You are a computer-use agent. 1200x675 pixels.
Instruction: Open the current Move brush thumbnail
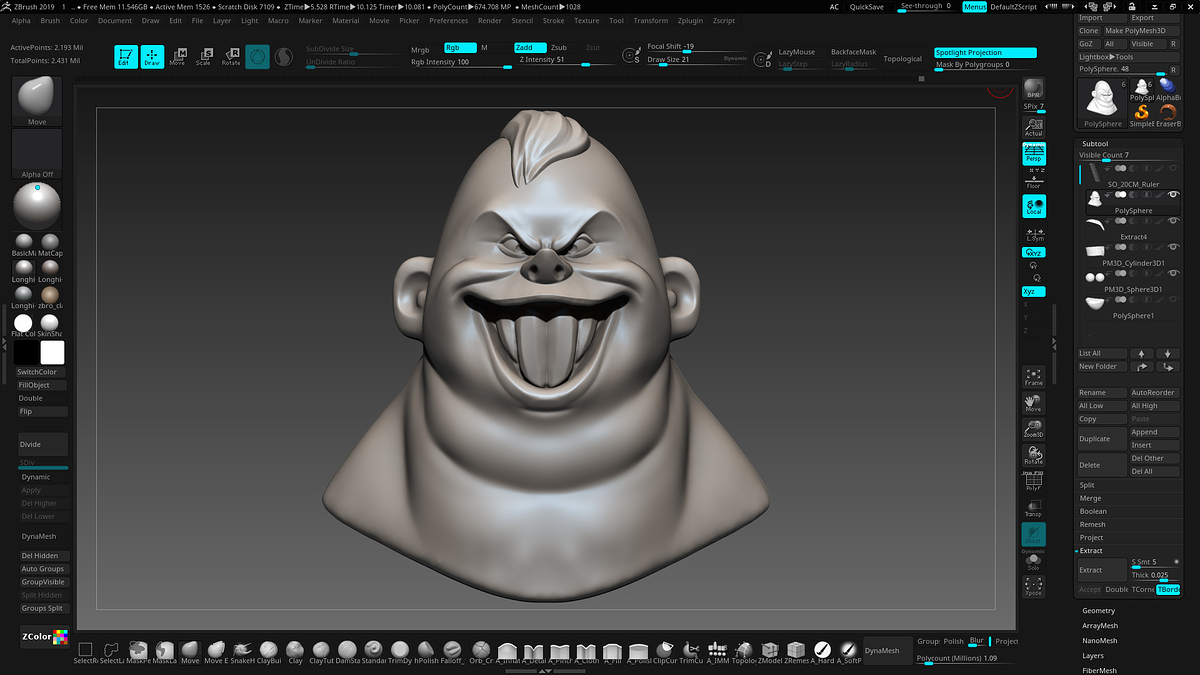[37, 101]
